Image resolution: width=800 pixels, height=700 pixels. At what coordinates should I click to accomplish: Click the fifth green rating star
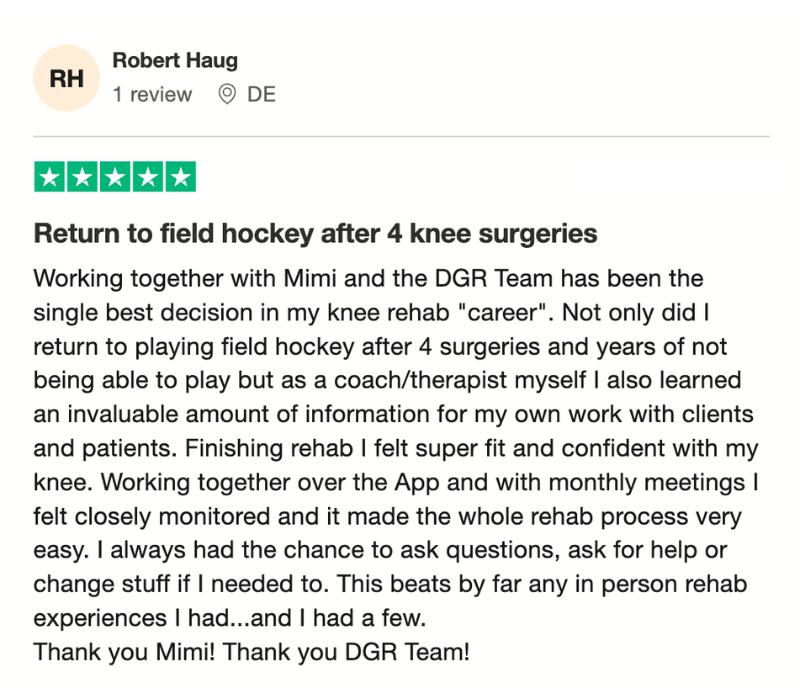pos(181,177)
